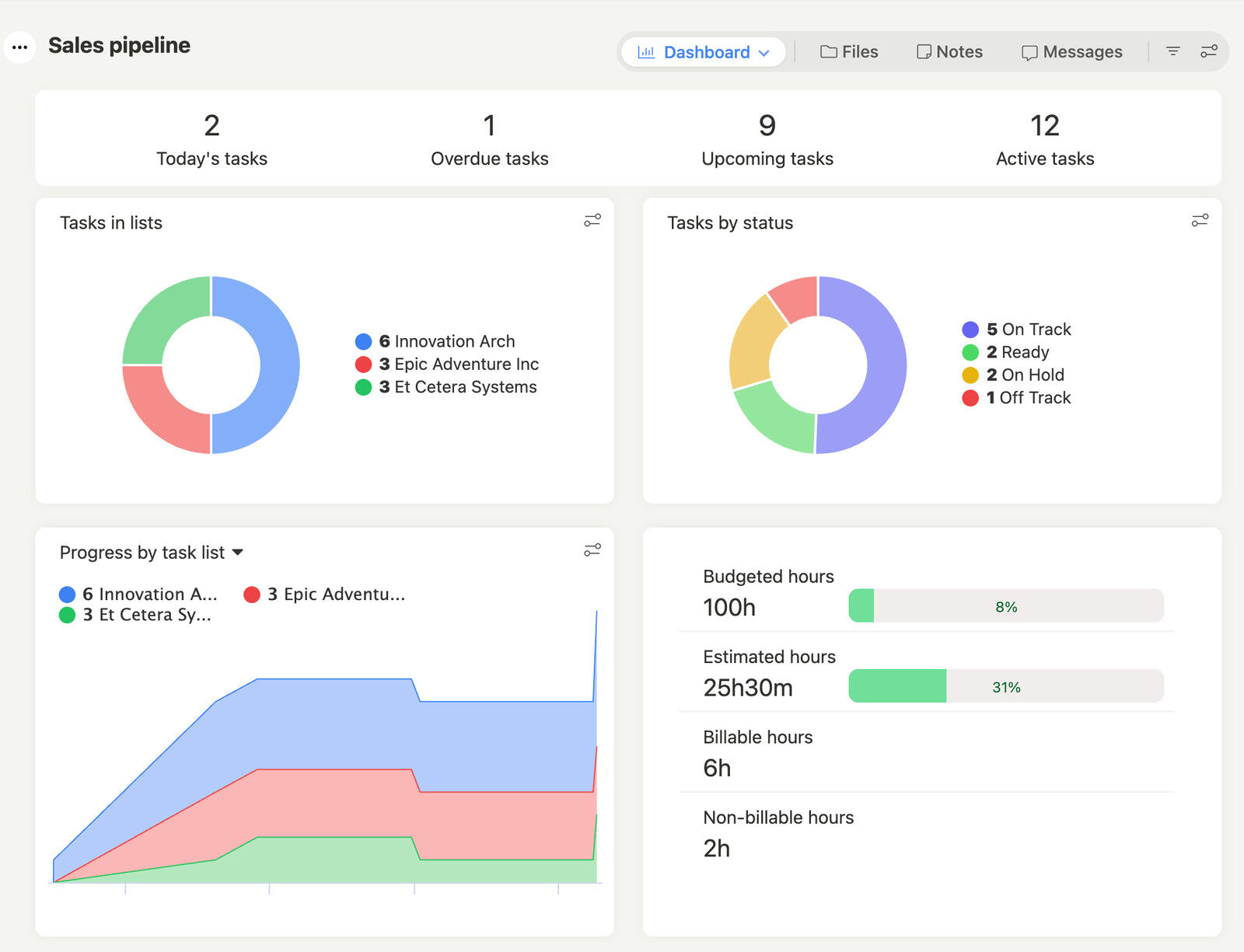Switch to the Notes tab
Image resolution: width=1244 pixels, height=952 pixels.
click(x=949, y=52)
